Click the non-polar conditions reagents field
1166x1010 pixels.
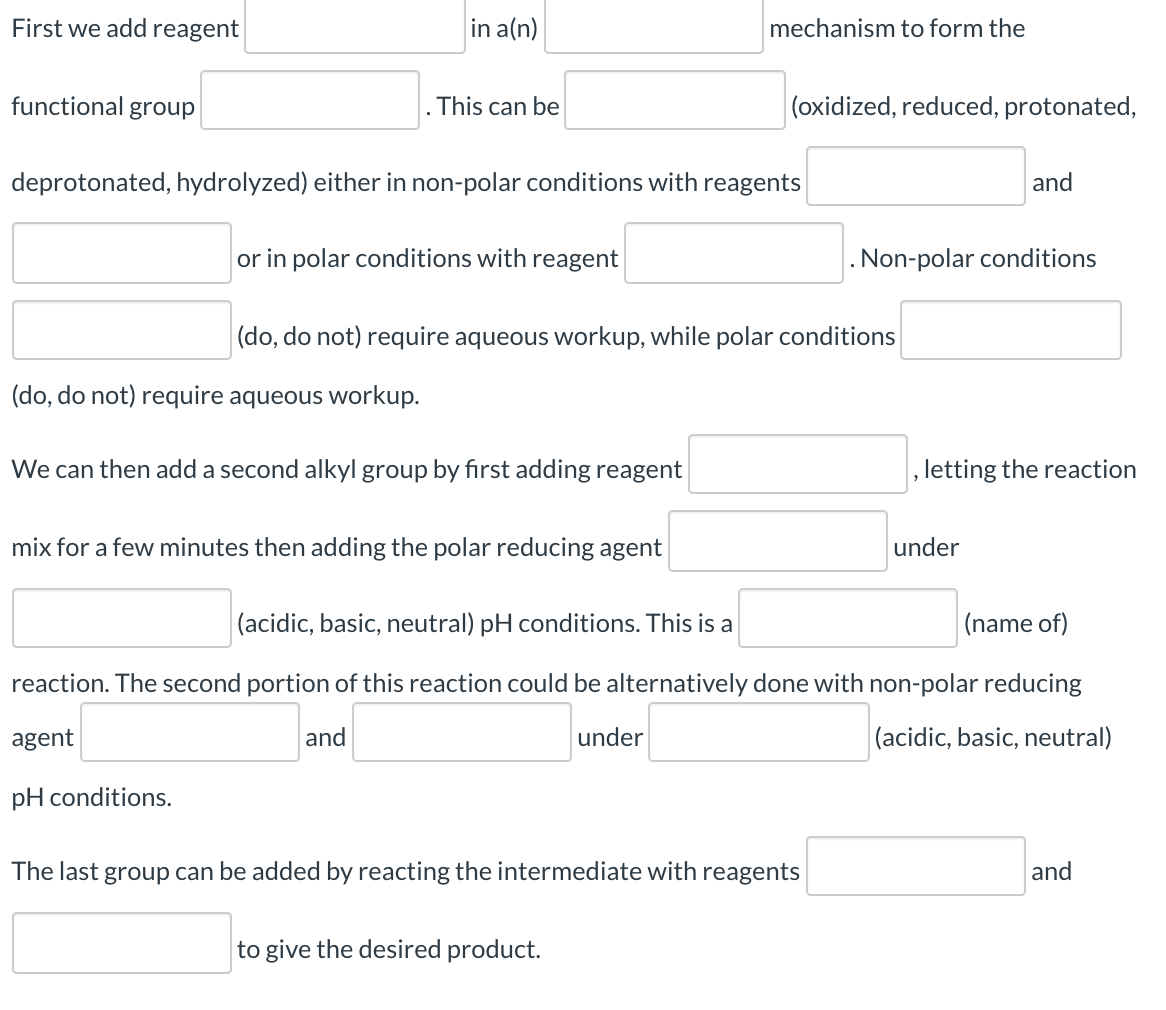(x=915, y=176)
